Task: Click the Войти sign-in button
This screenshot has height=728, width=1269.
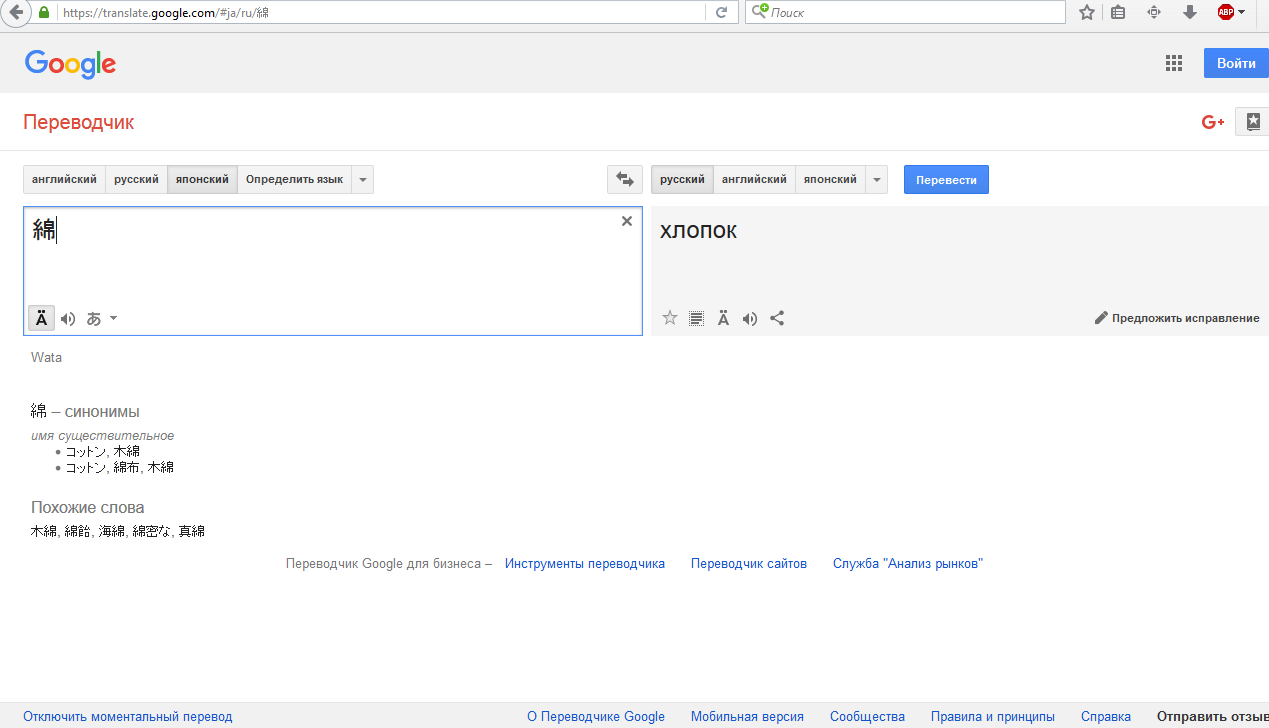Action: point(1236,63)
